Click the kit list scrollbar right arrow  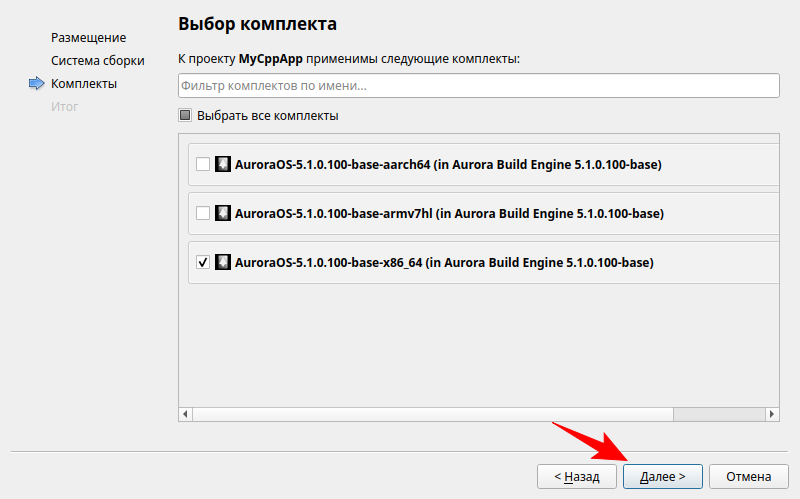[x=772, y=414]
